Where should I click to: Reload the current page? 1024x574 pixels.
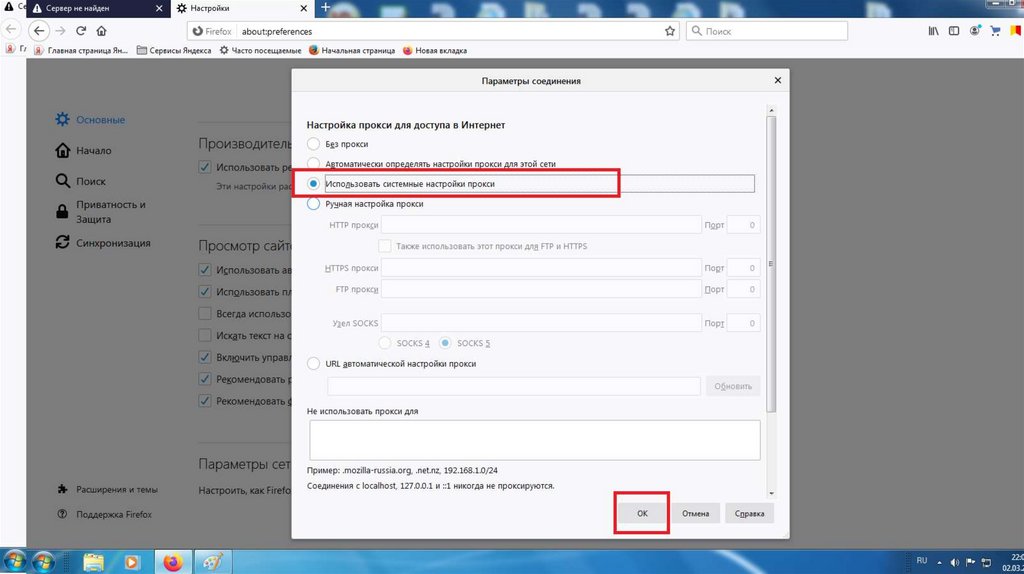81,31
